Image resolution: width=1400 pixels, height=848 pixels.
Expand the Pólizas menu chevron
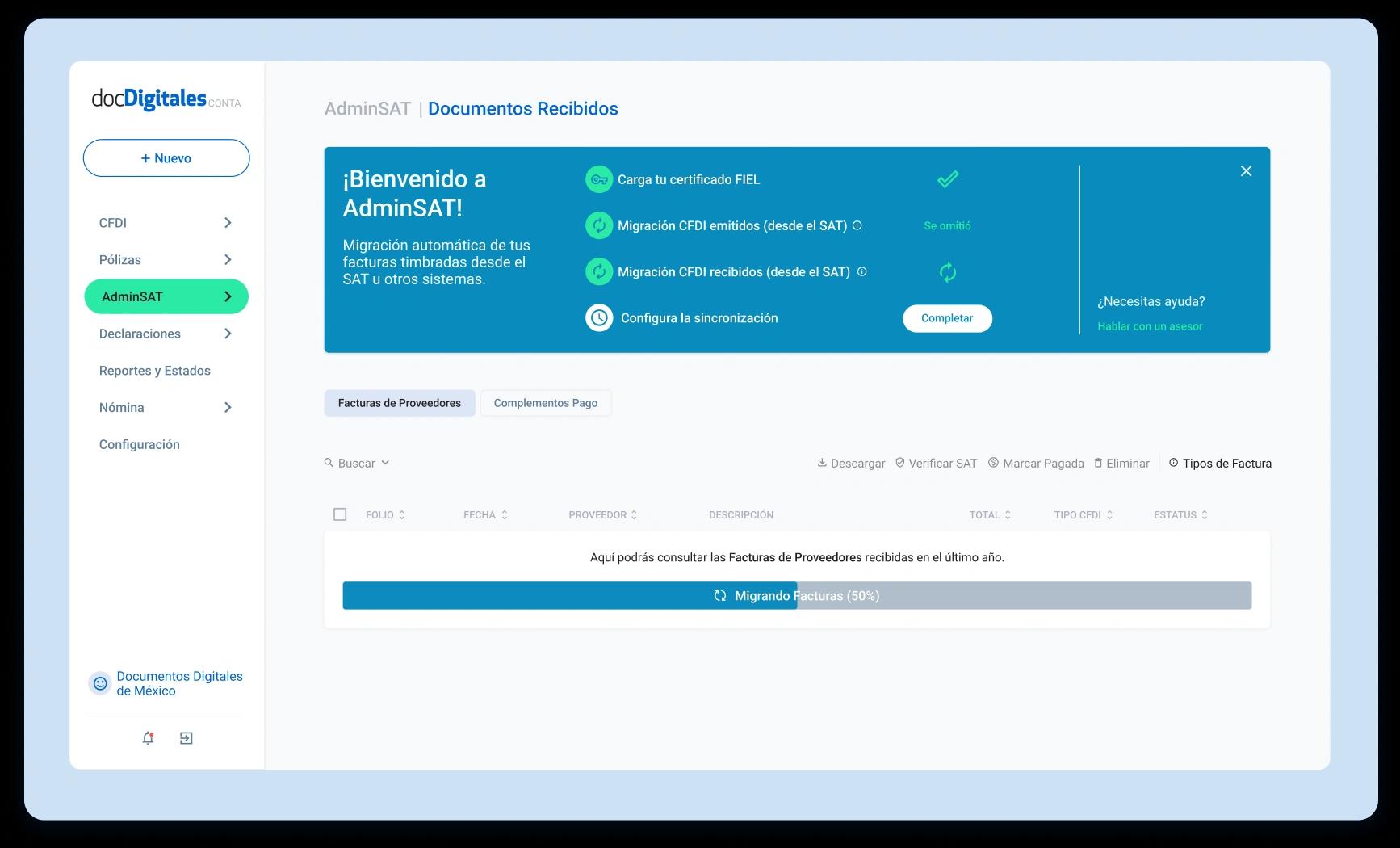pos(228,260)
